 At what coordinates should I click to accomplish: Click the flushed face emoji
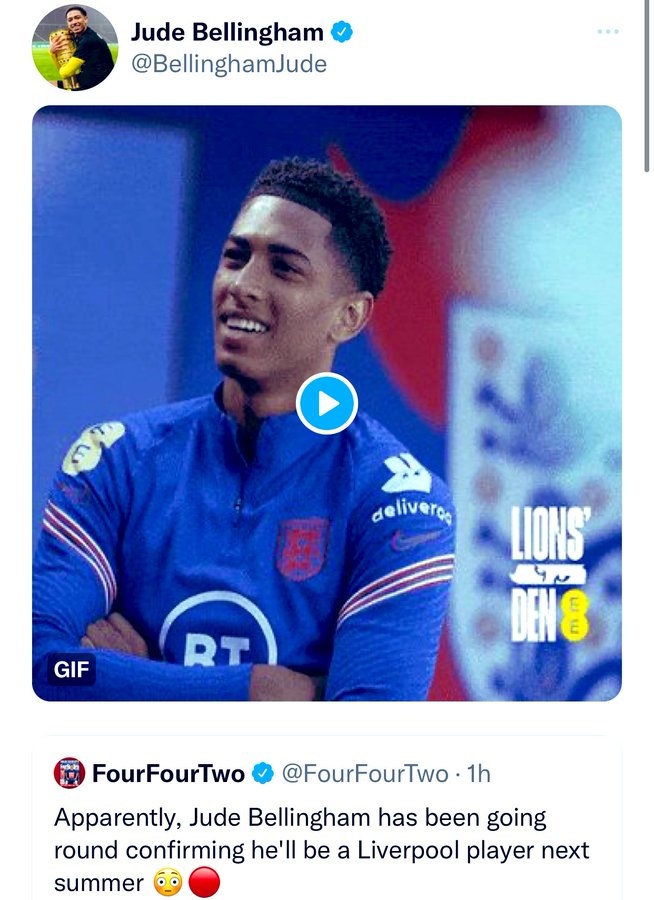point(168,884)
